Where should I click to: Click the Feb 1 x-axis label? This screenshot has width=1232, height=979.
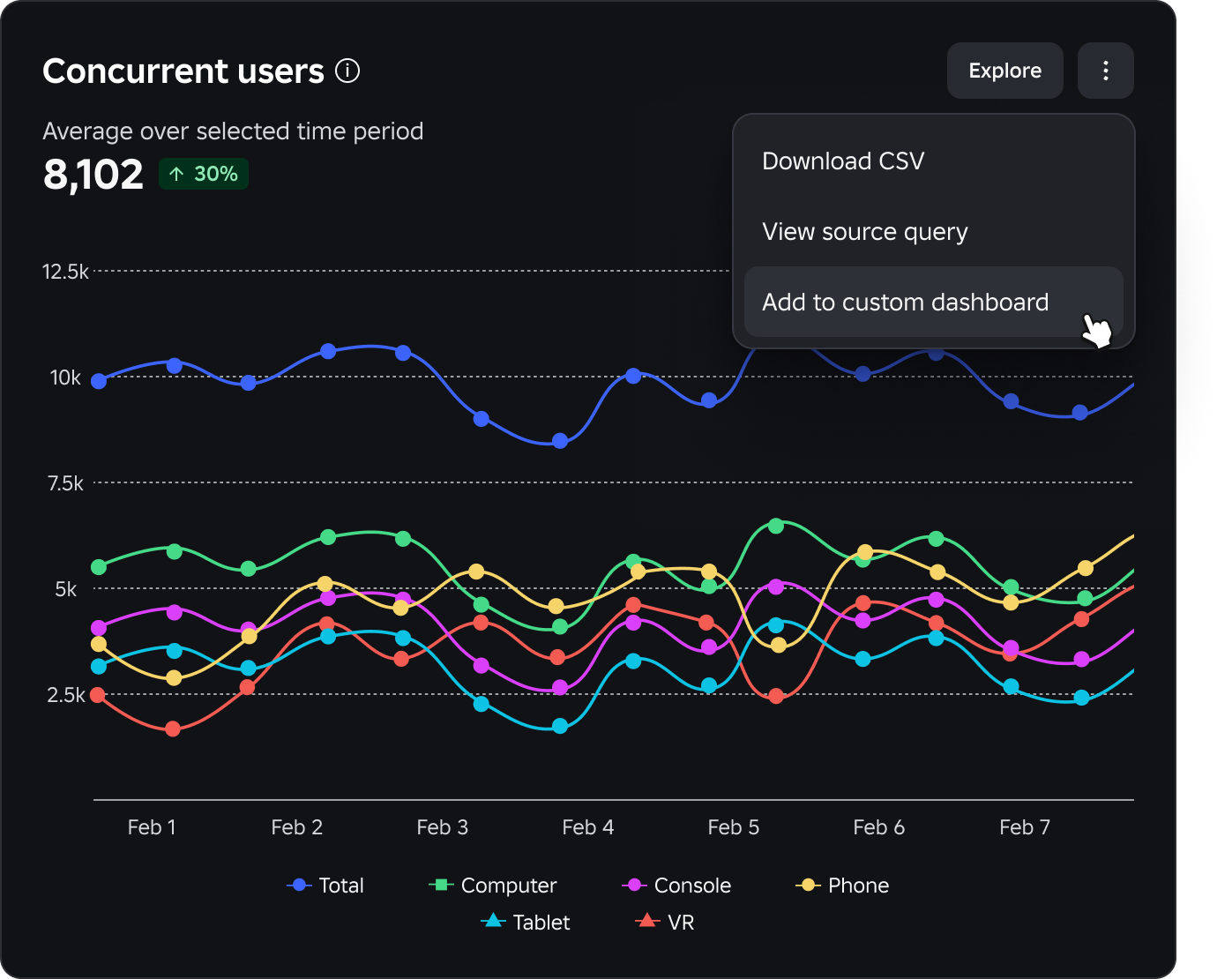(x=152, y=826)
